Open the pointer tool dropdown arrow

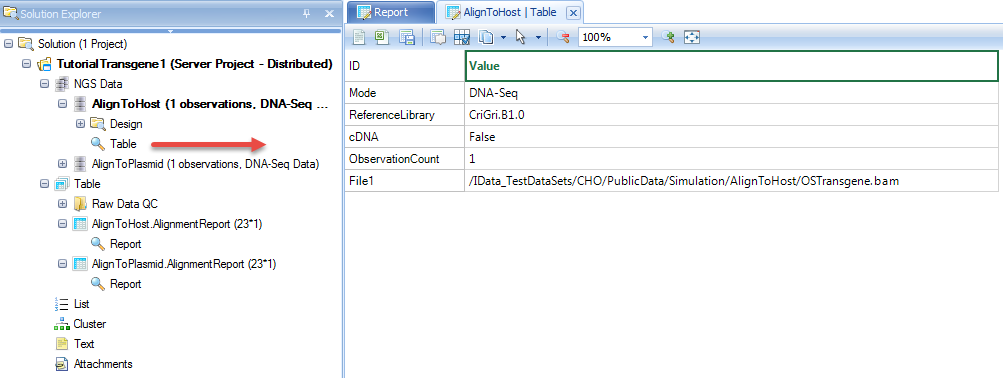pos(538,38)
